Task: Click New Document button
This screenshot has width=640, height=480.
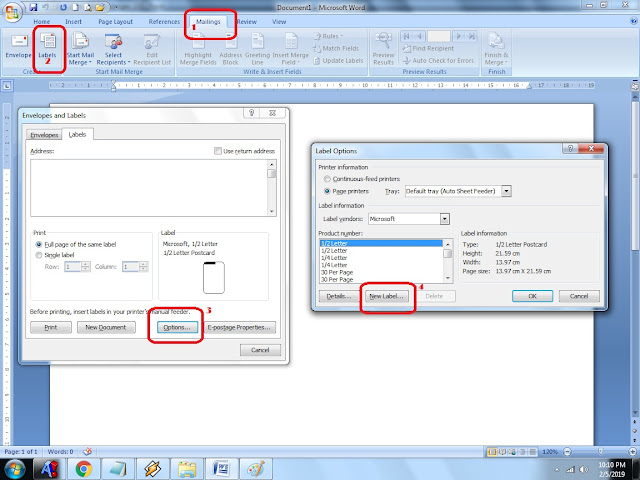Action: [x=106, y=327]
